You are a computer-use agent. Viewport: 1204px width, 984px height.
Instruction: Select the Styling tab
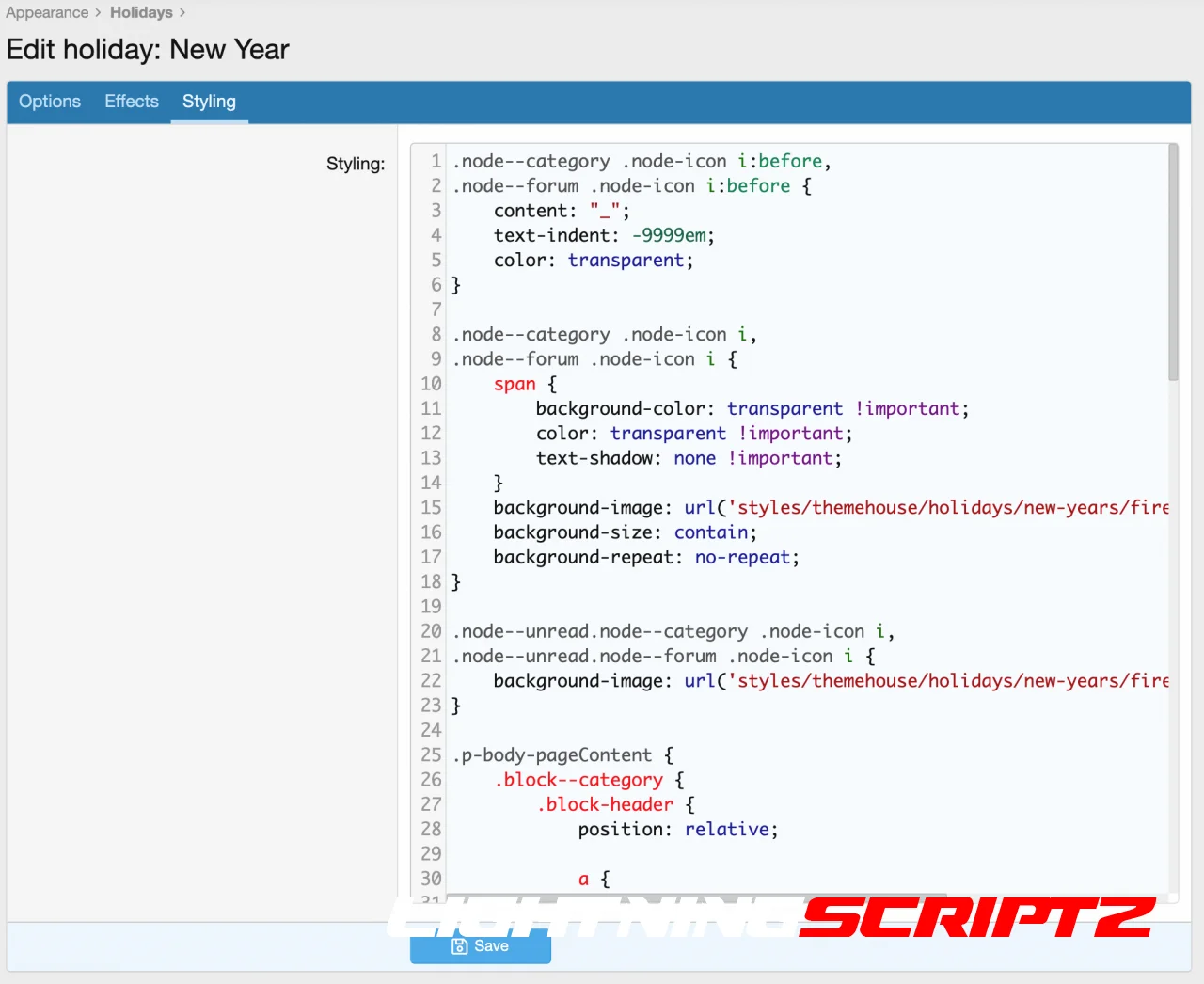[x=209, y=102]
